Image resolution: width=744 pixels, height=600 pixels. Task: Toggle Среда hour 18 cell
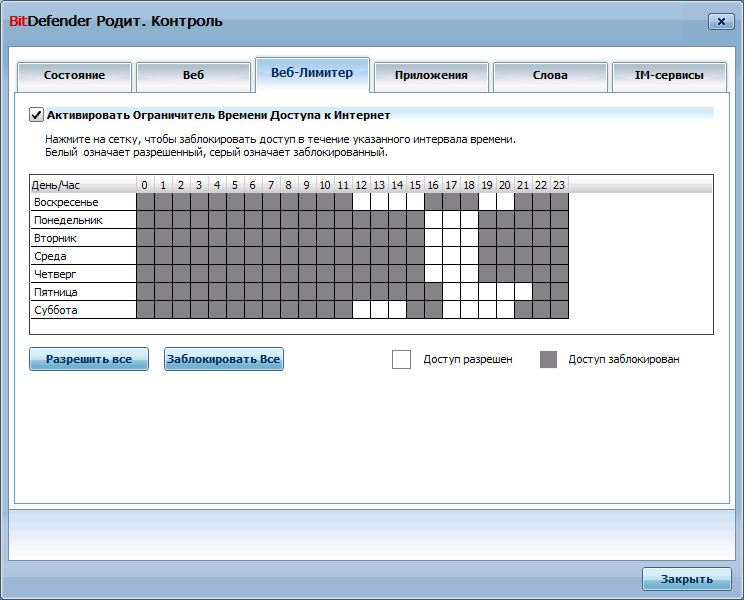[x=469, y=256]
